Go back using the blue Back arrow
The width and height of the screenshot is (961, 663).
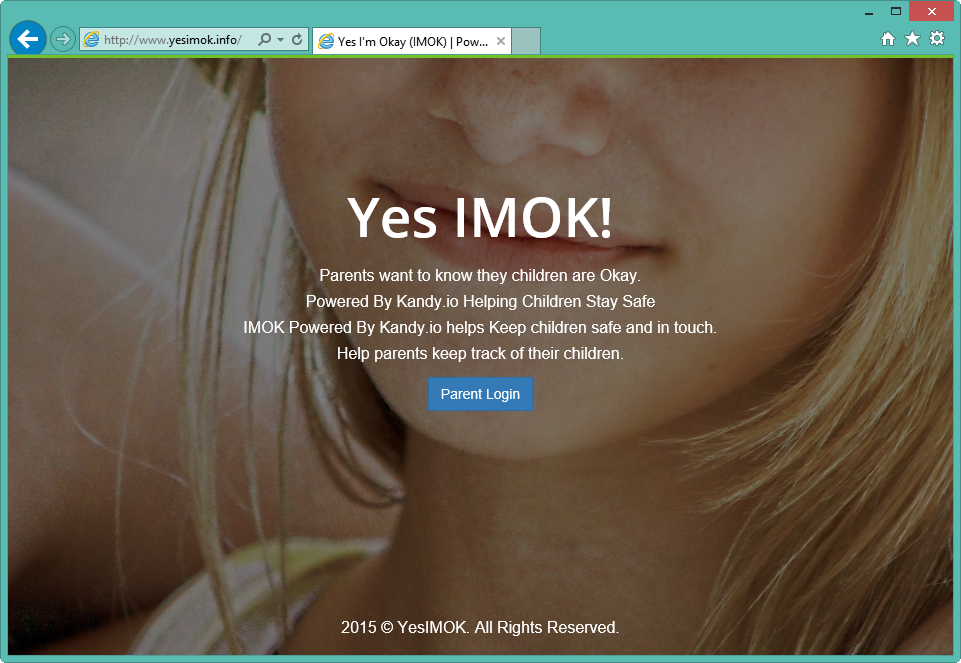coord(28,39)
